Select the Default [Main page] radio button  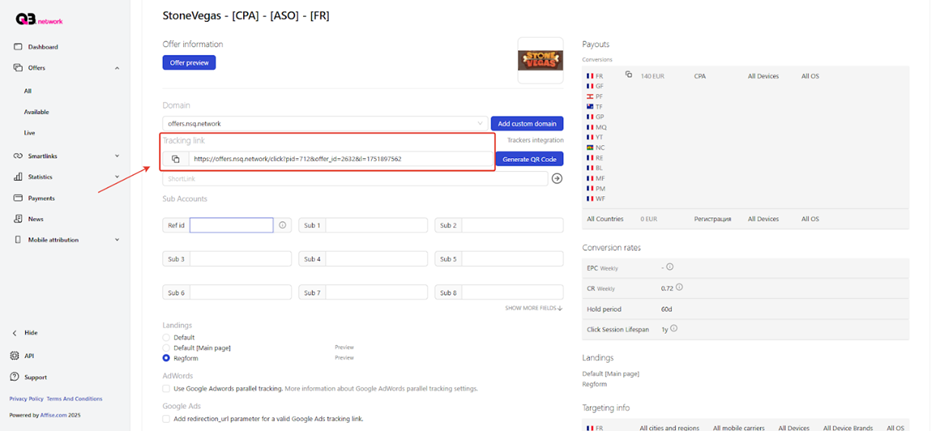(166, 348)
